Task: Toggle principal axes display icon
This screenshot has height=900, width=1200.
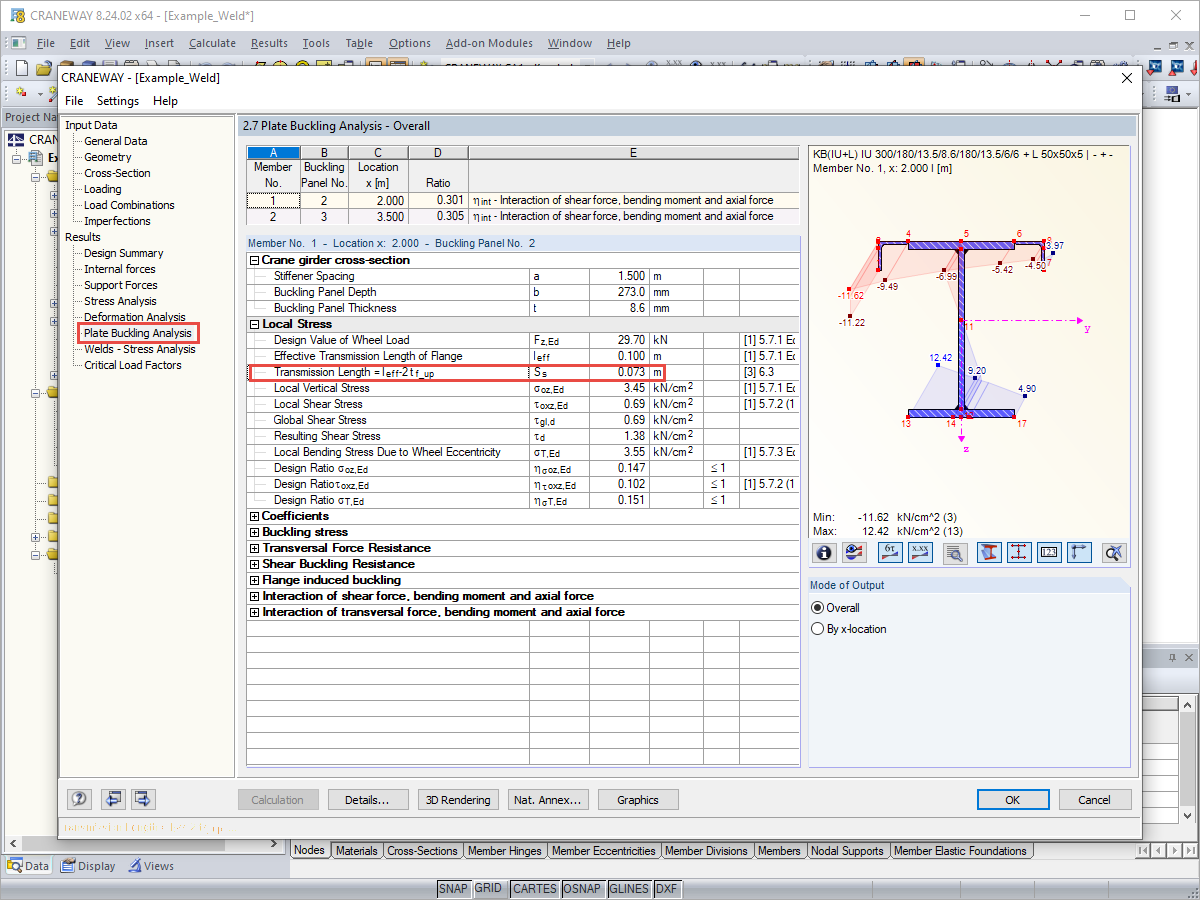Action: 1079,552
